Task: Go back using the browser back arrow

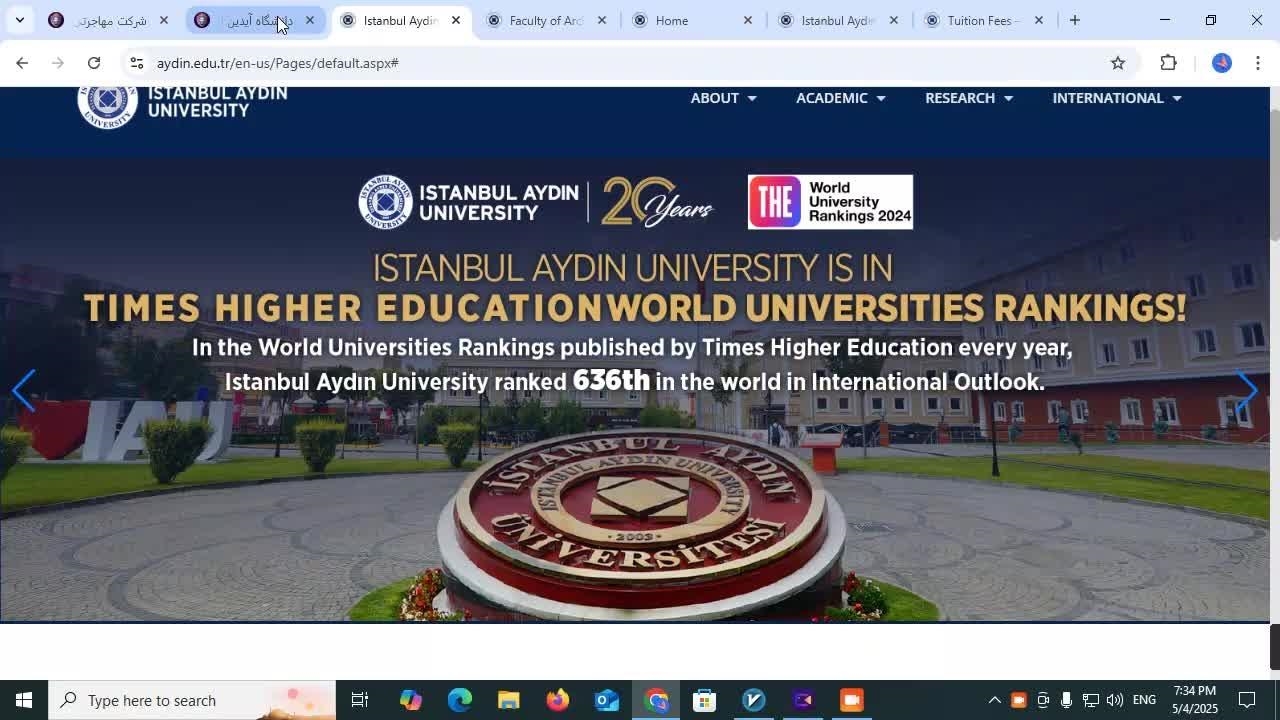Action: (x=22, y=63)
